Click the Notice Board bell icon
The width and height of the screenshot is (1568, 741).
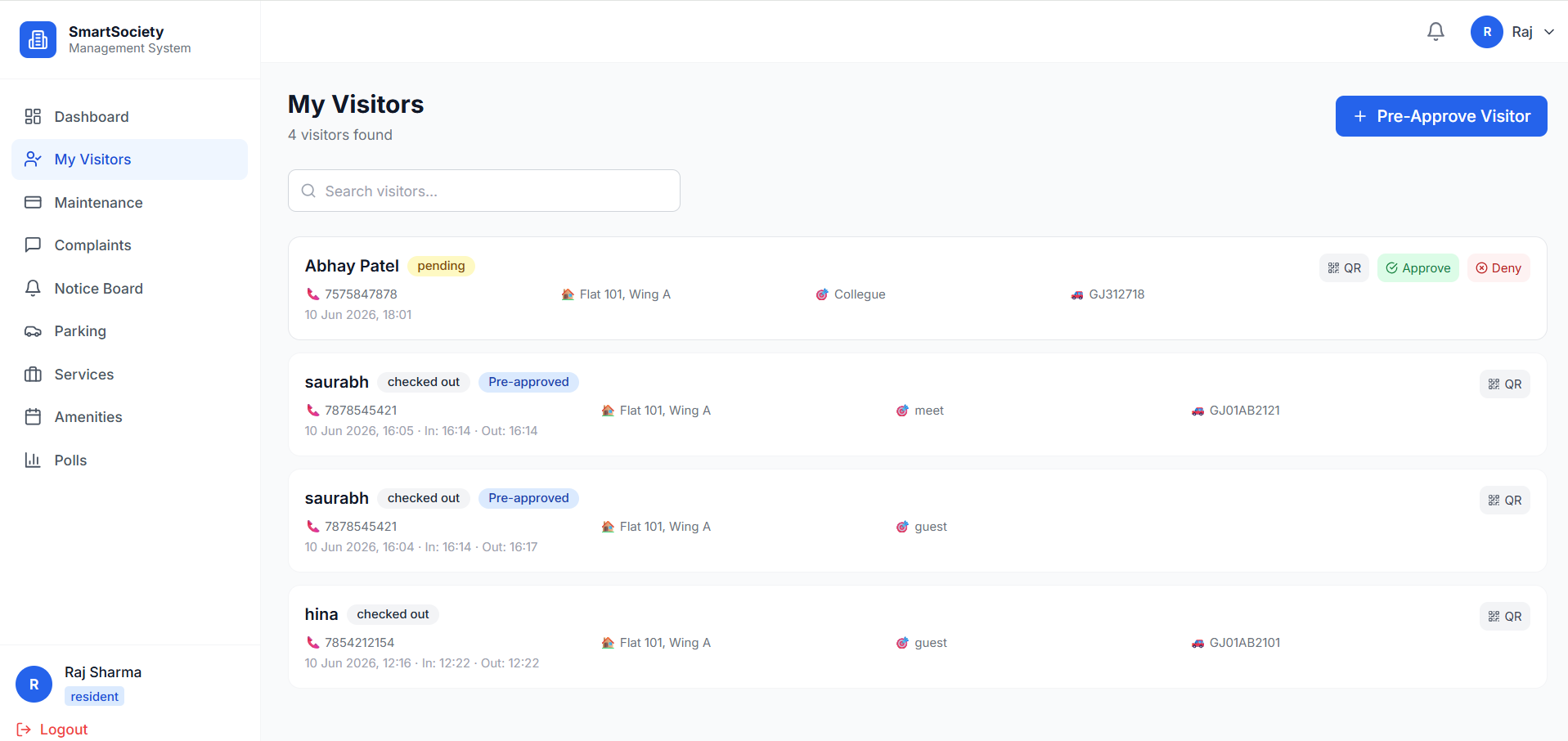(33, 289)
